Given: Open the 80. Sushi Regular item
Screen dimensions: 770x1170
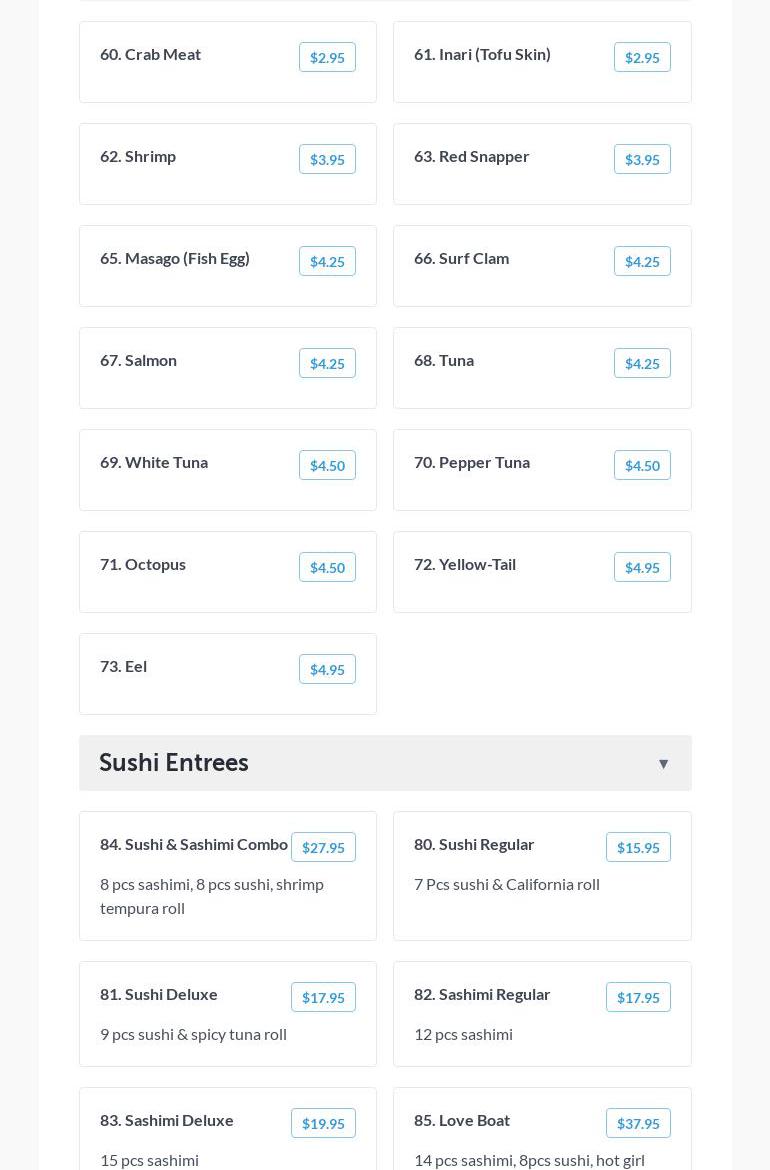Looking at the screenshot, I should click(x=474, y=844).
